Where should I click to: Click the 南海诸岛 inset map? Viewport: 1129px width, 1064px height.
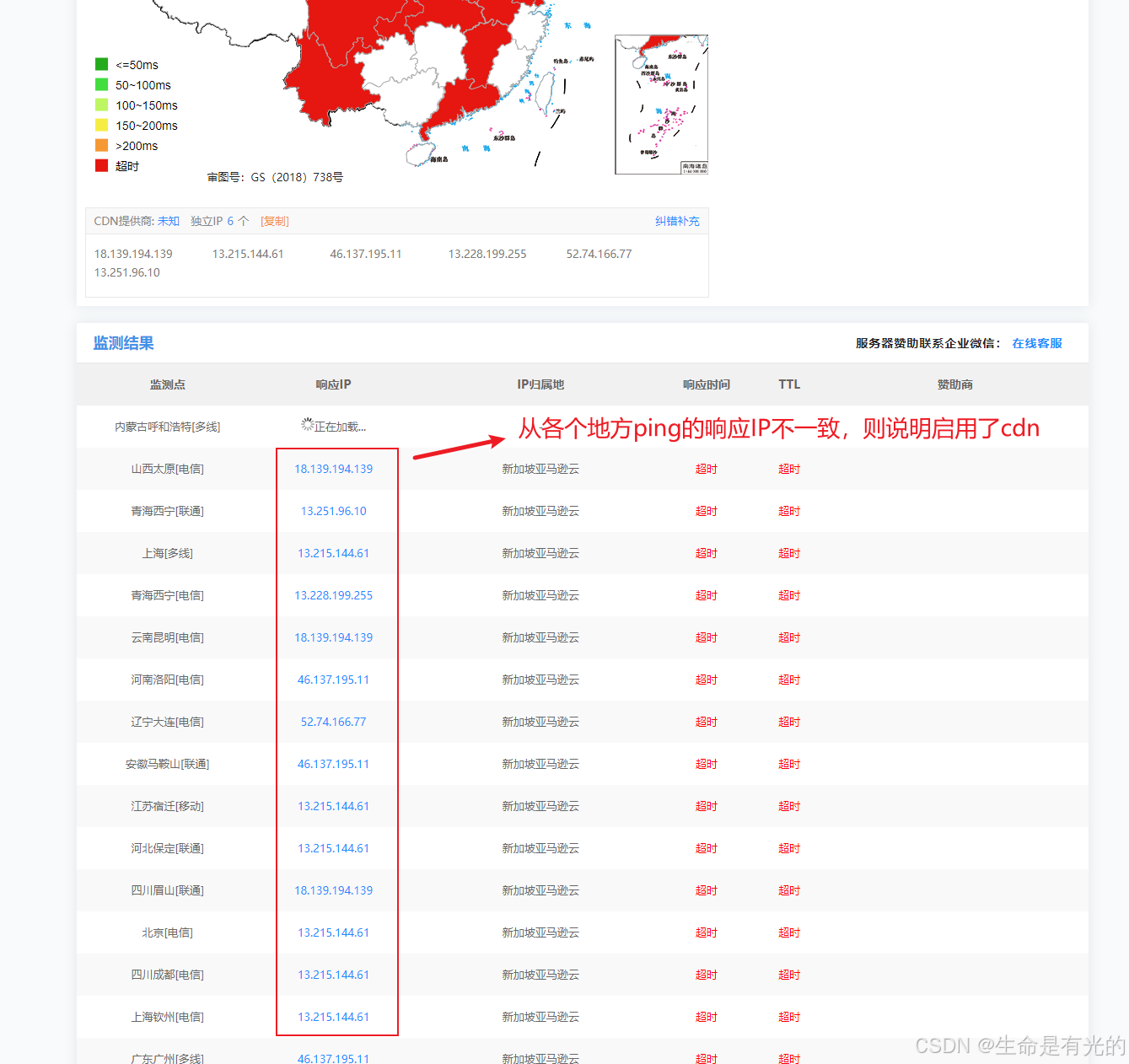coord(661,104)
